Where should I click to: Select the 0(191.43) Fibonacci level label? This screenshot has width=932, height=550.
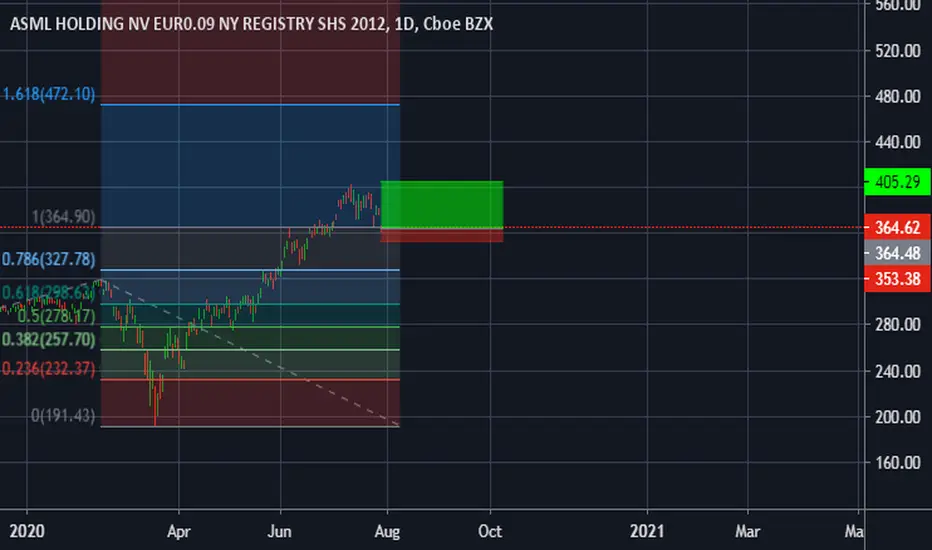[63, 416]
